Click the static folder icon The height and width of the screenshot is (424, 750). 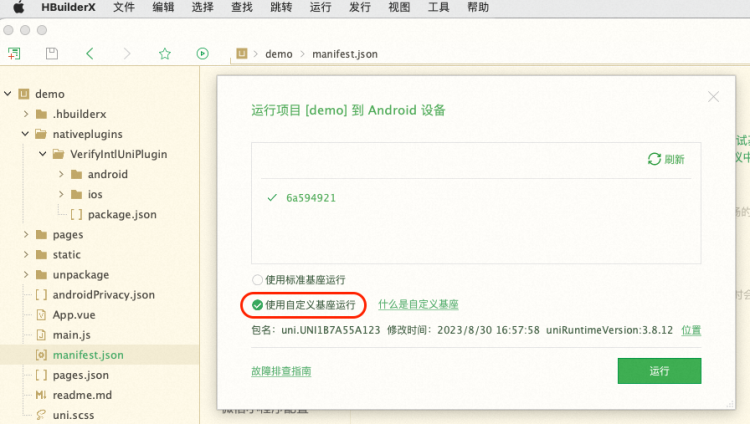coord(42,255)
